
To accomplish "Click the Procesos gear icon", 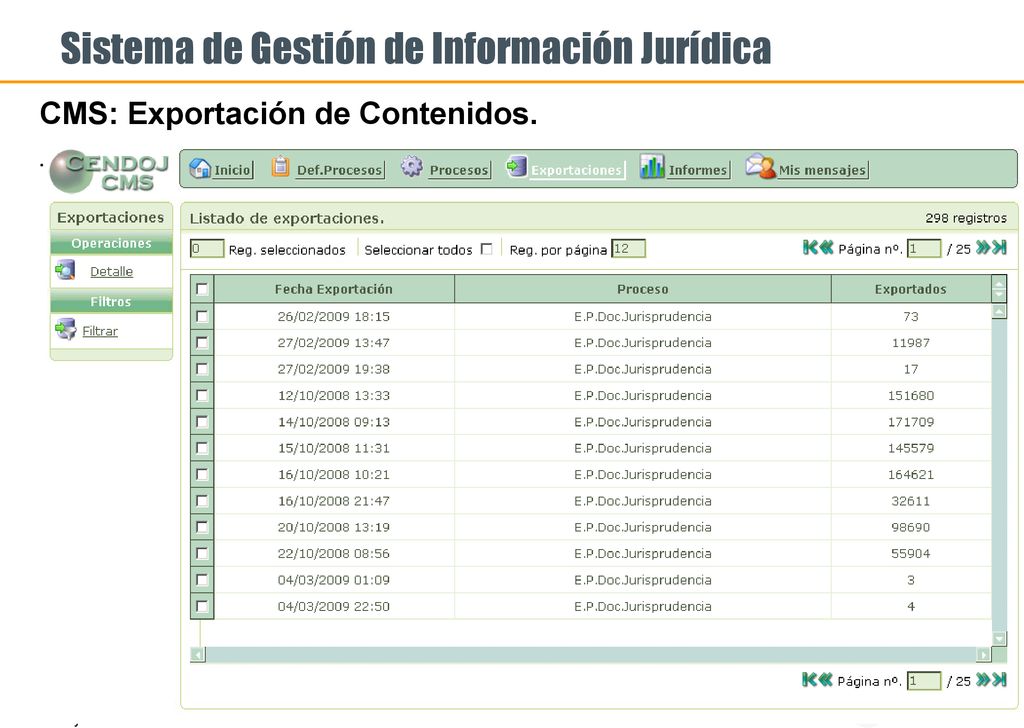I will pos(411,166).
